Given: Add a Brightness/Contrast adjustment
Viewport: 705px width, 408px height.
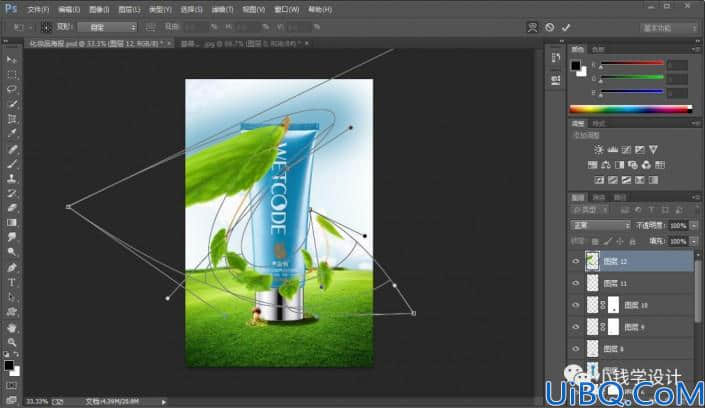Looking at the screenshot, I should 598,149.
